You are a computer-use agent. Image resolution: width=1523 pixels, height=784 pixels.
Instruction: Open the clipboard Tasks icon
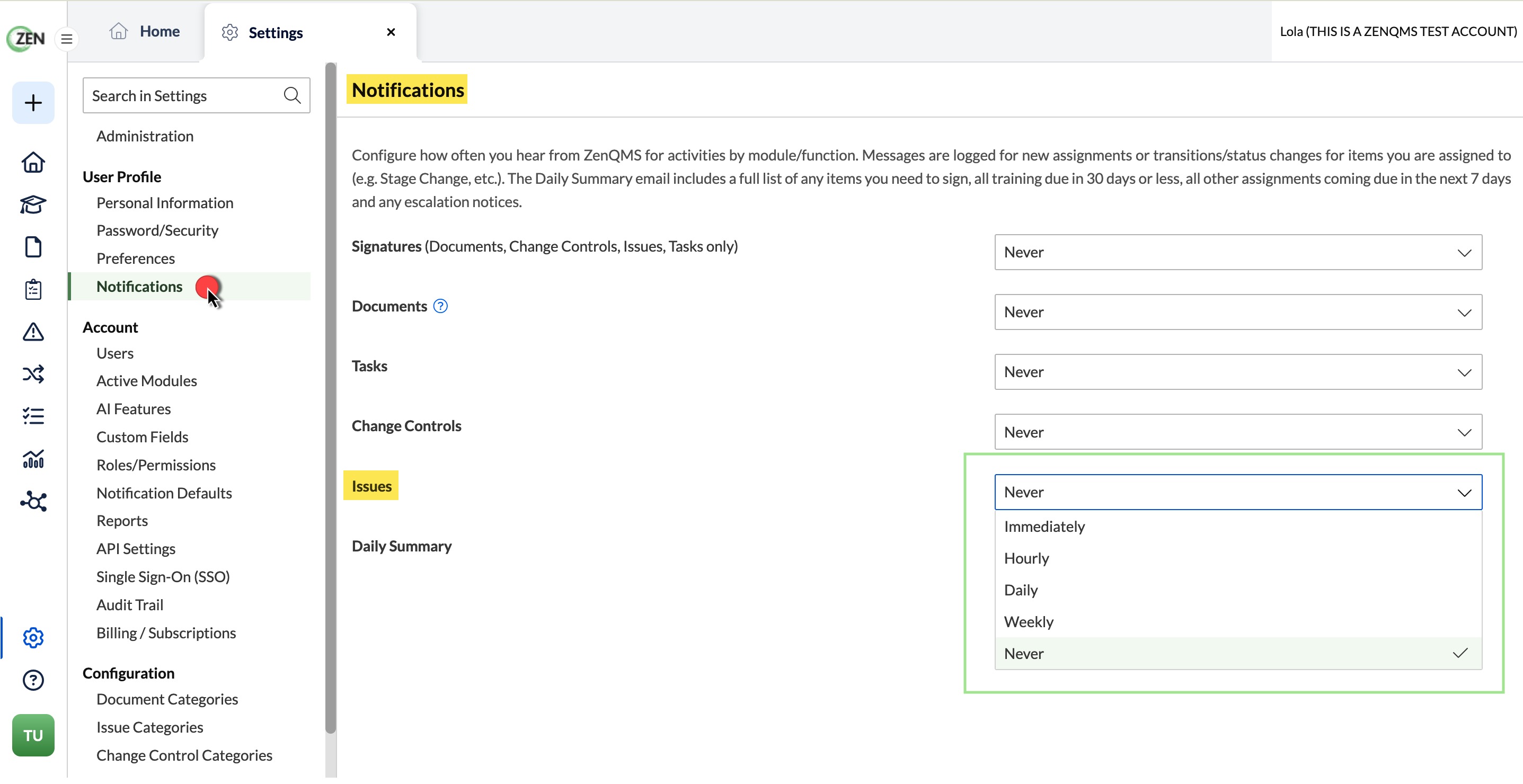[33, 289]
